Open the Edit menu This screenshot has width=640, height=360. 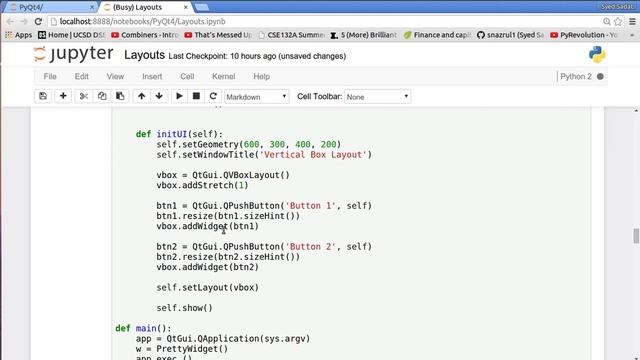pos(81,77)
